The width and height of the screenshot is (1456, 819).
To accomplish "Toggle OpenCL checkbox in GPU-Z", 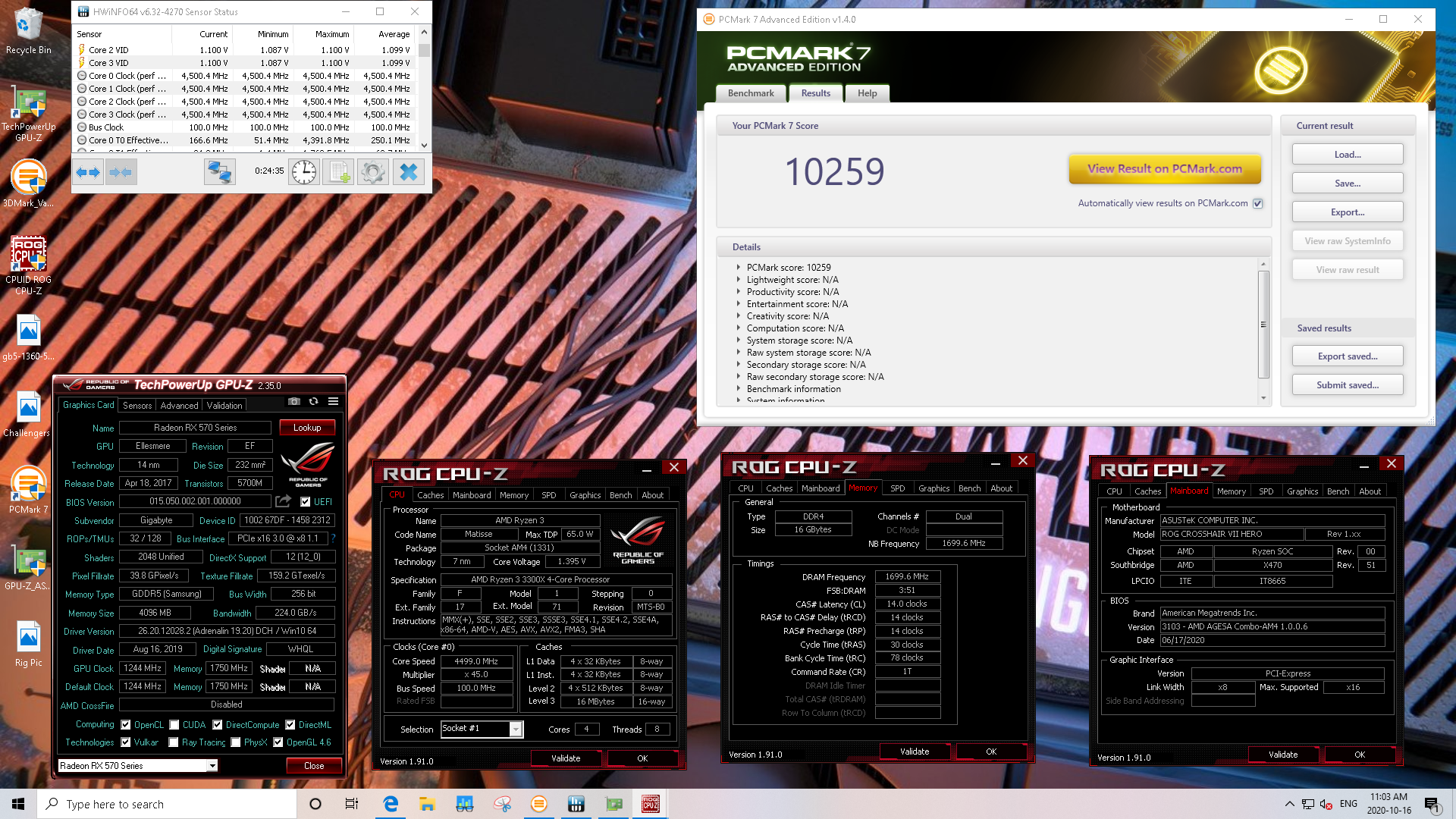I will 126,725.
